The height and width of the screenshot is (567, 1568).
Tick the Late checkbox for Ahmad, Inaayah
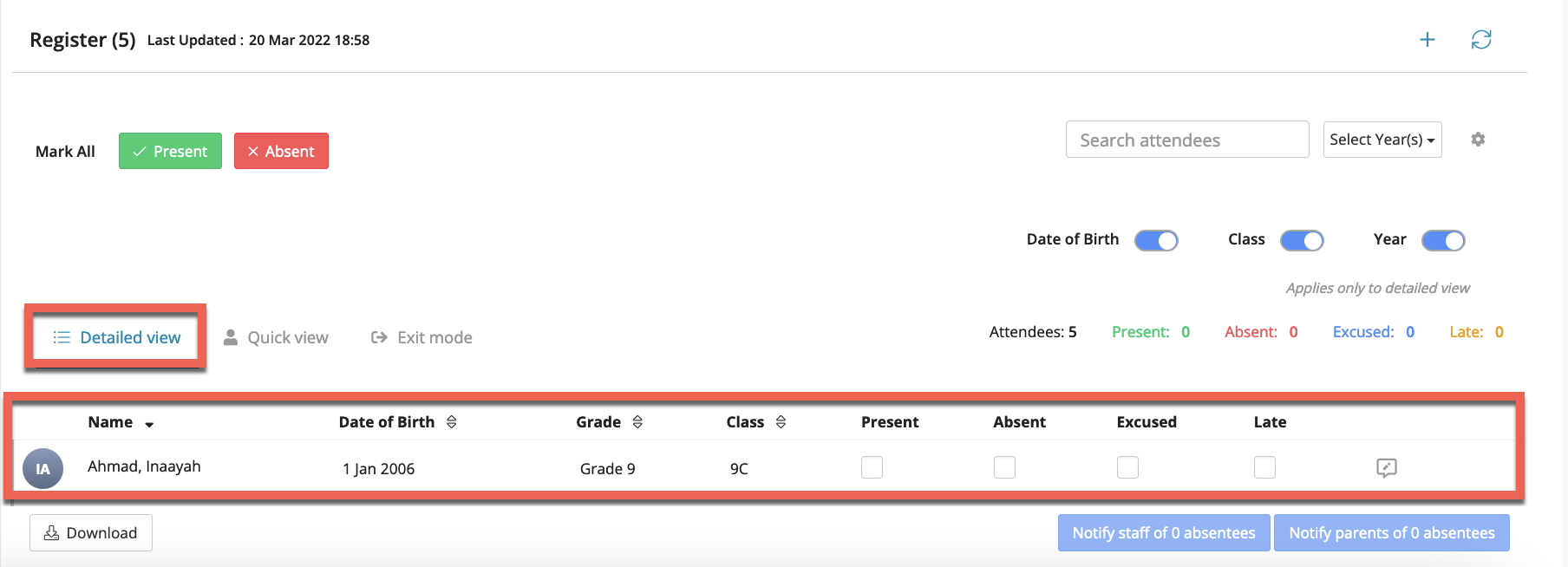pos(1264,467)
